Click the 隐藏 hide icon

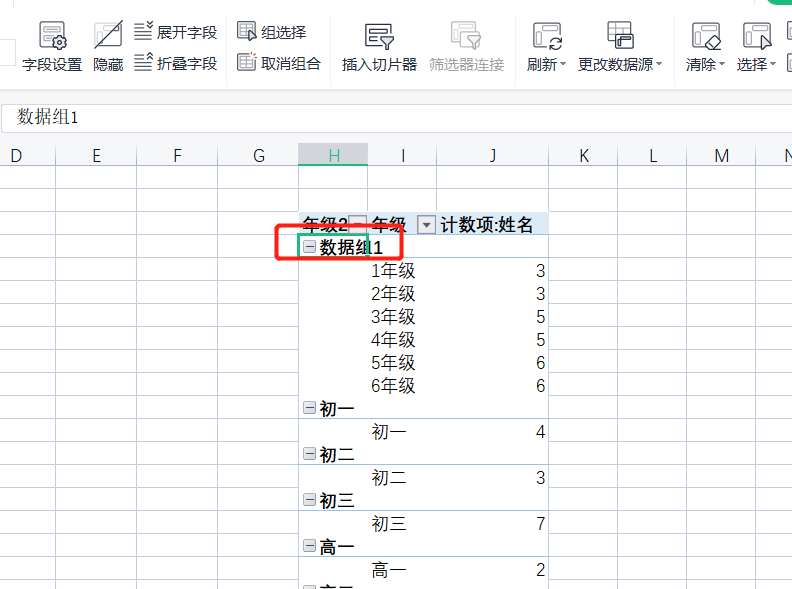108,35
